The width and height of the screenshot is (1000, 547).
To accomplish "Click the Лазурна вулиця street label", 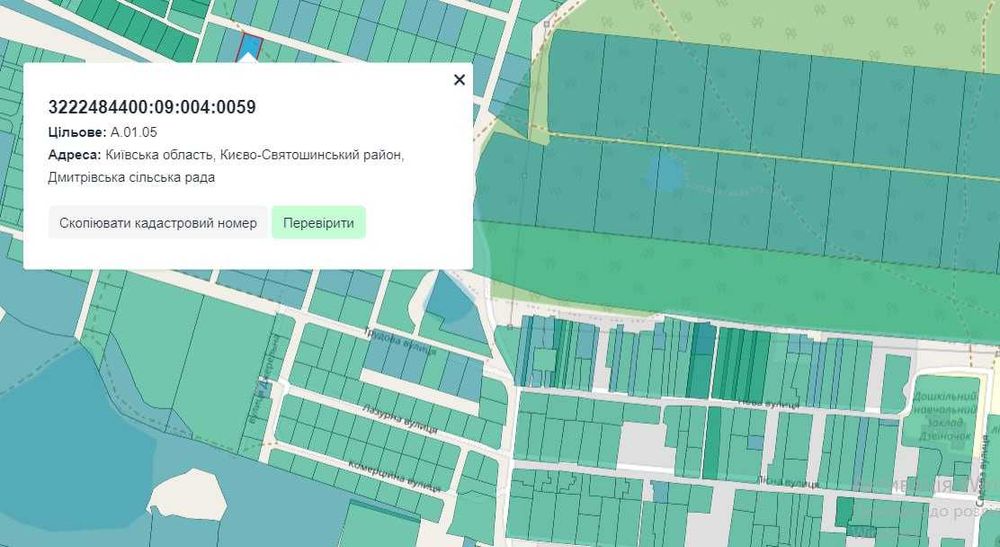I will click(x=399, y=419).
